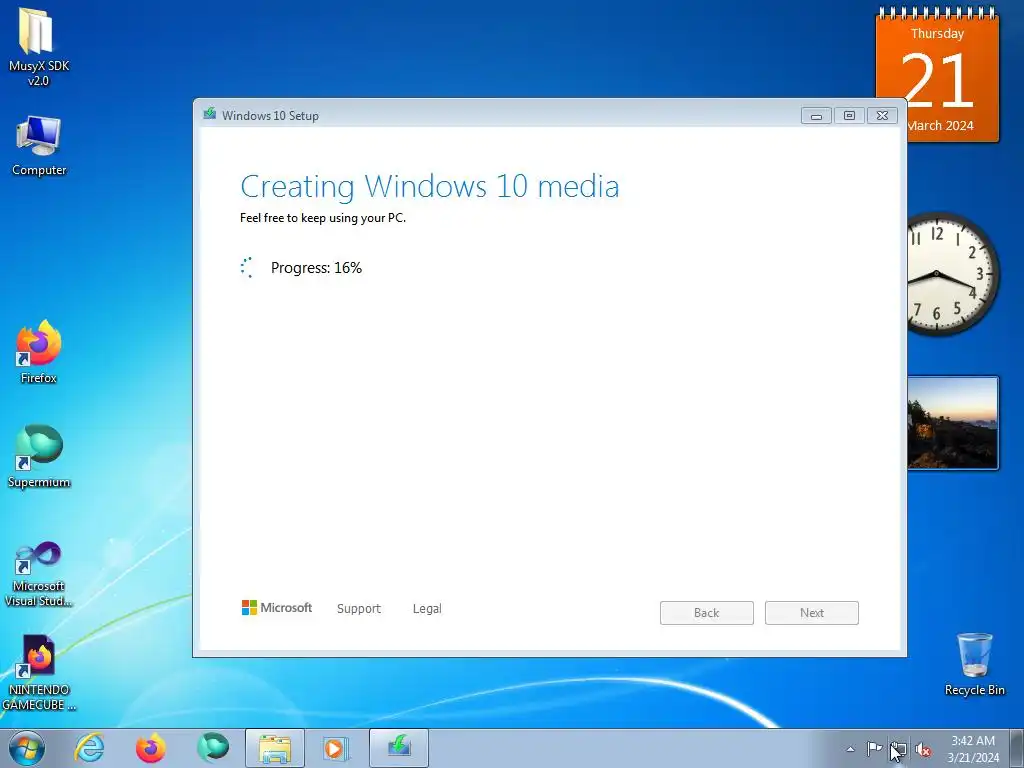Image resolution: width=1024 pixels, height=768 pixels.
Task: Click the Next button in Setup
Action: [812, 613]
